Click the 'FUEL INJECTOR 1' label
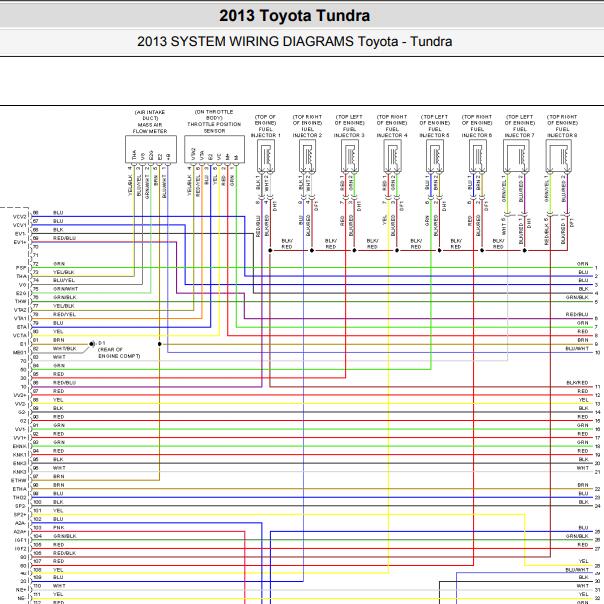604x604 pixels. (265, 132)
